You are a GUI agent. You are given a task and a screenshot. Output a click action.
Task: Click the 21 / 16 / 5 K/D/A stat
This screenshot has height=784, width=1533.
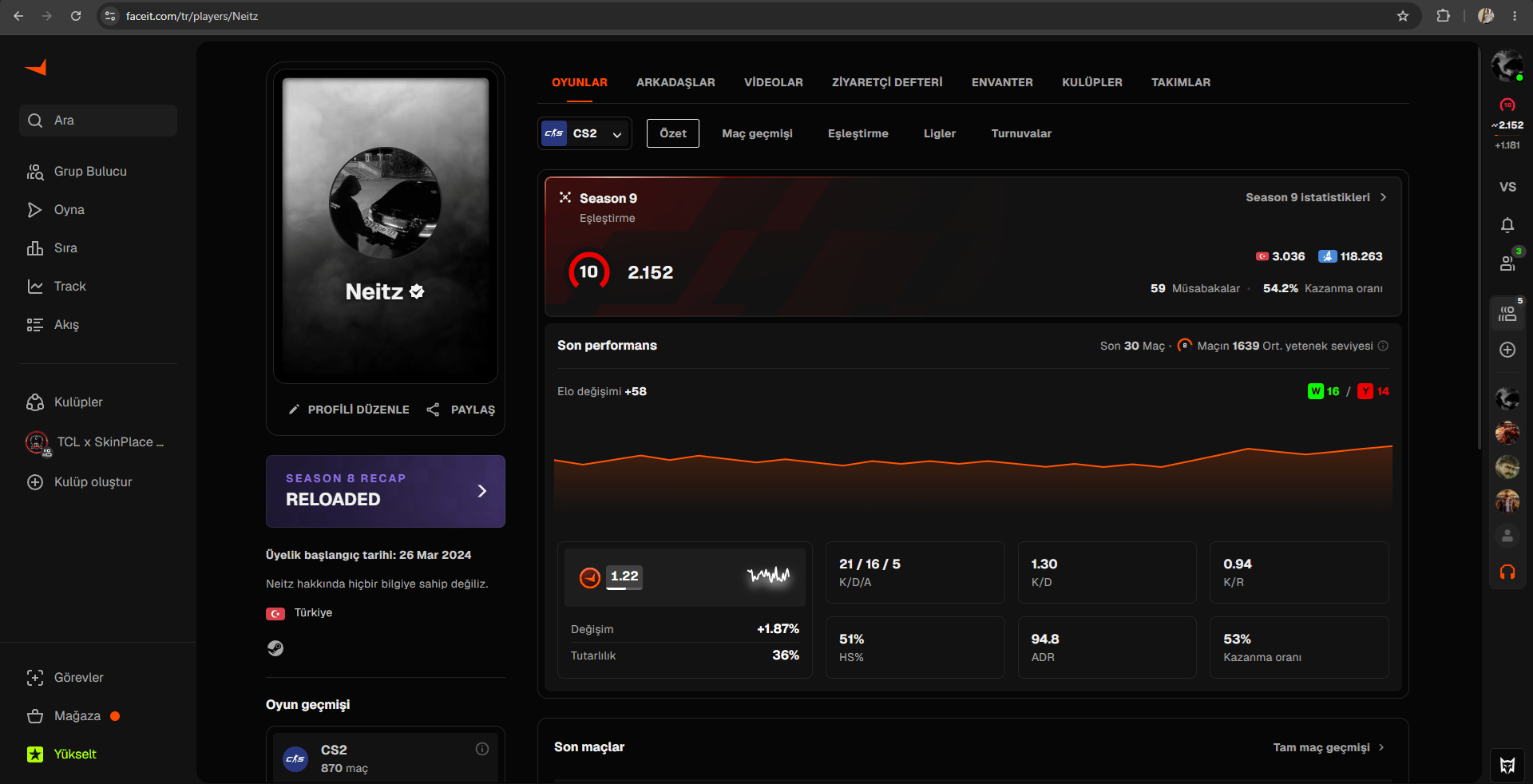pyautogui.click(x=915, y=572)
